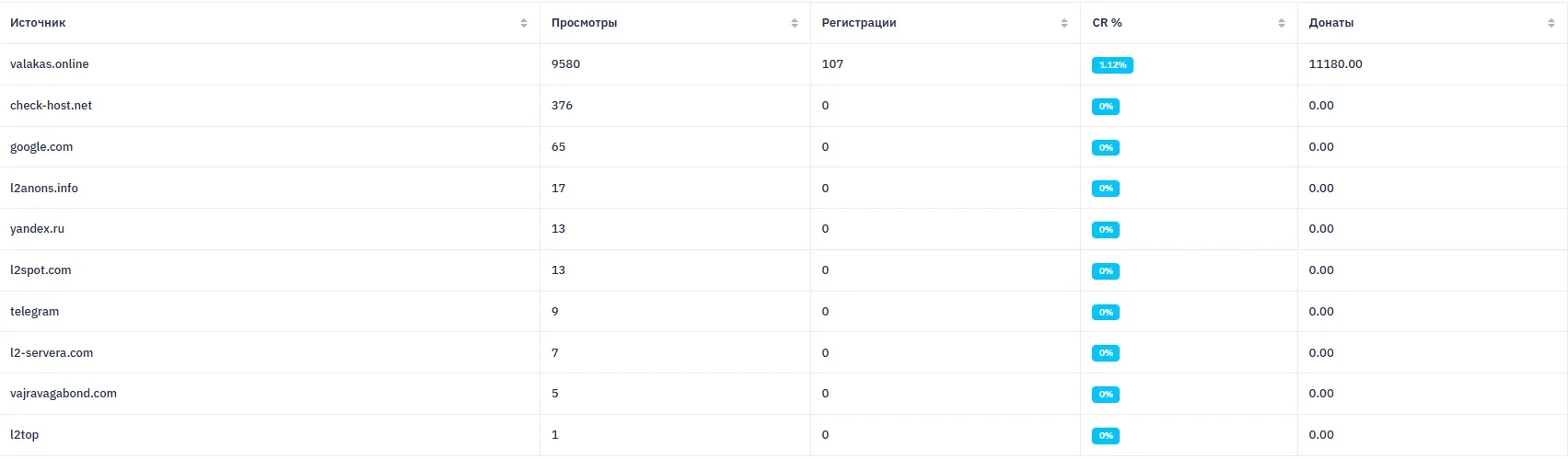Click the vajravagabond.com source entry
Image resolution: width=1568 pixels, height=459 pixels.
[64, 394]
